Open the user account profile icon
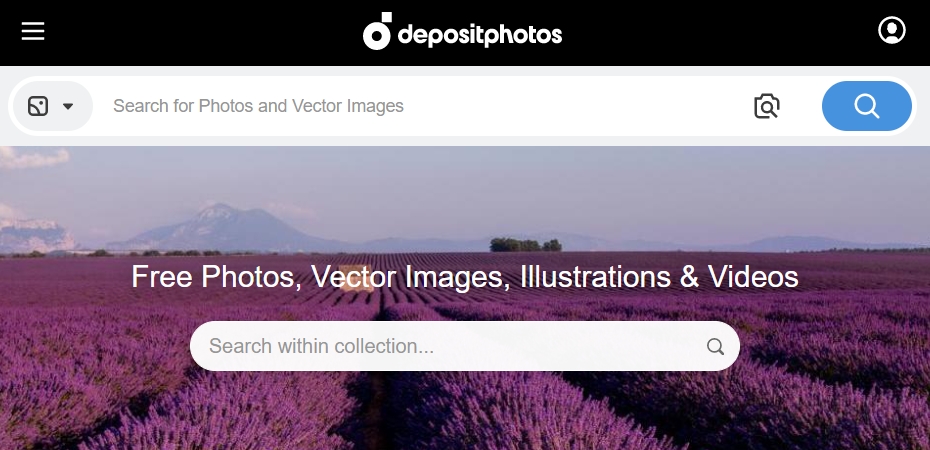This screenshot has width=930, height=450. click(891, 31)
